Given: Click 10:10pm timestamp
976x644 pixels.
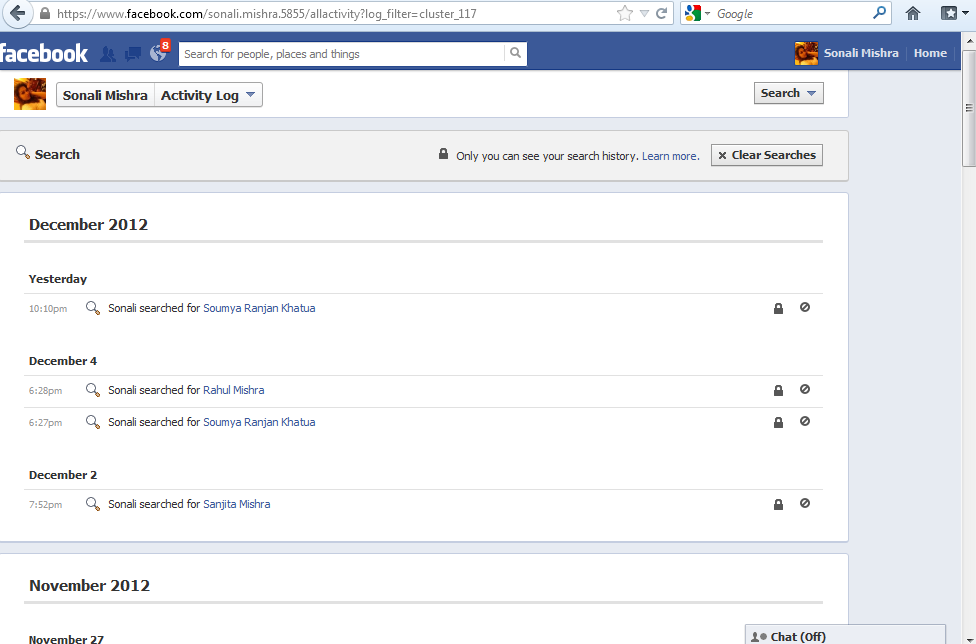Looking at the screenshot, I should point(48,309).
